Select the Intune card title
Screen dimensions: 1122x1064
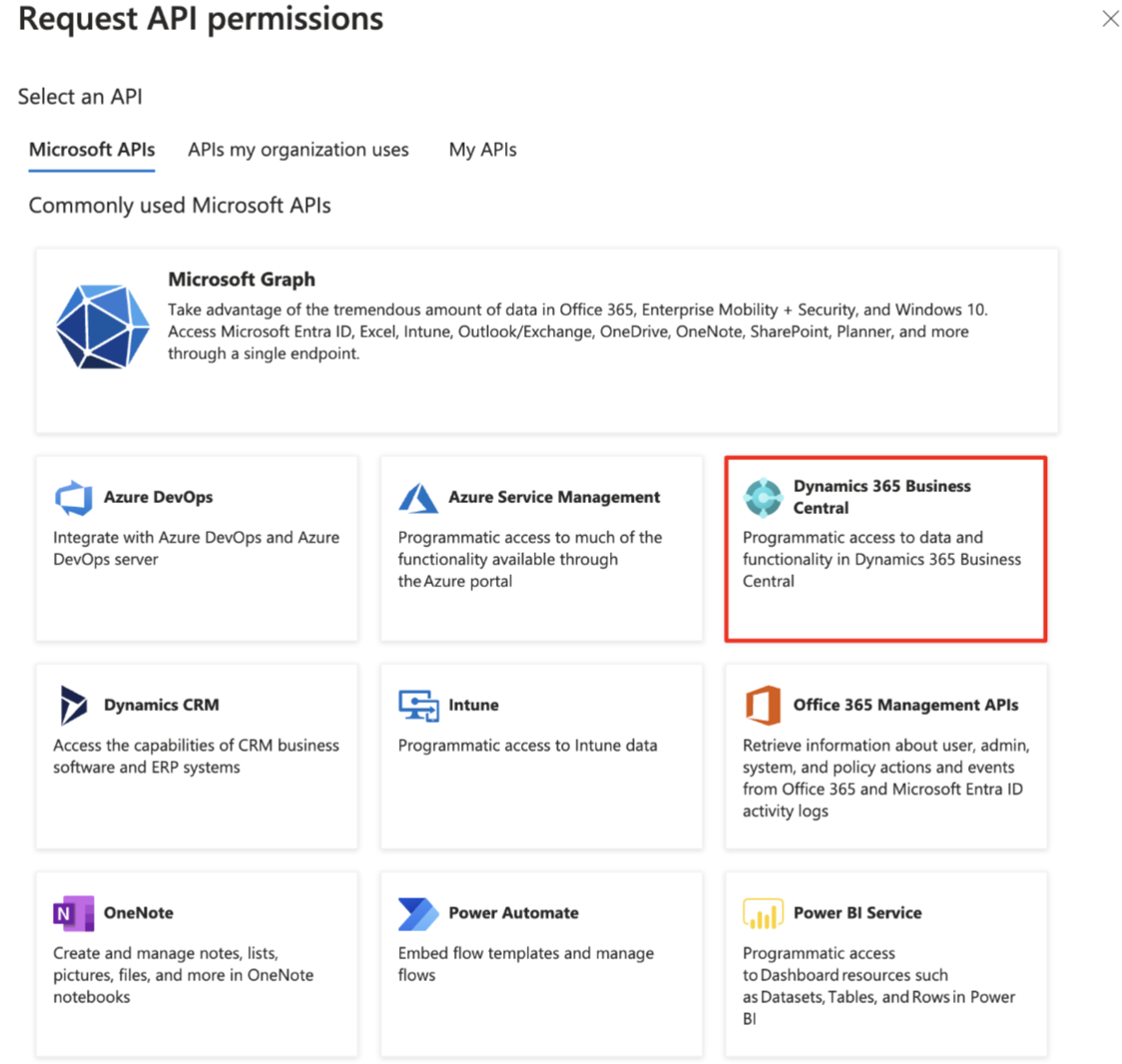tap(474, 705)
